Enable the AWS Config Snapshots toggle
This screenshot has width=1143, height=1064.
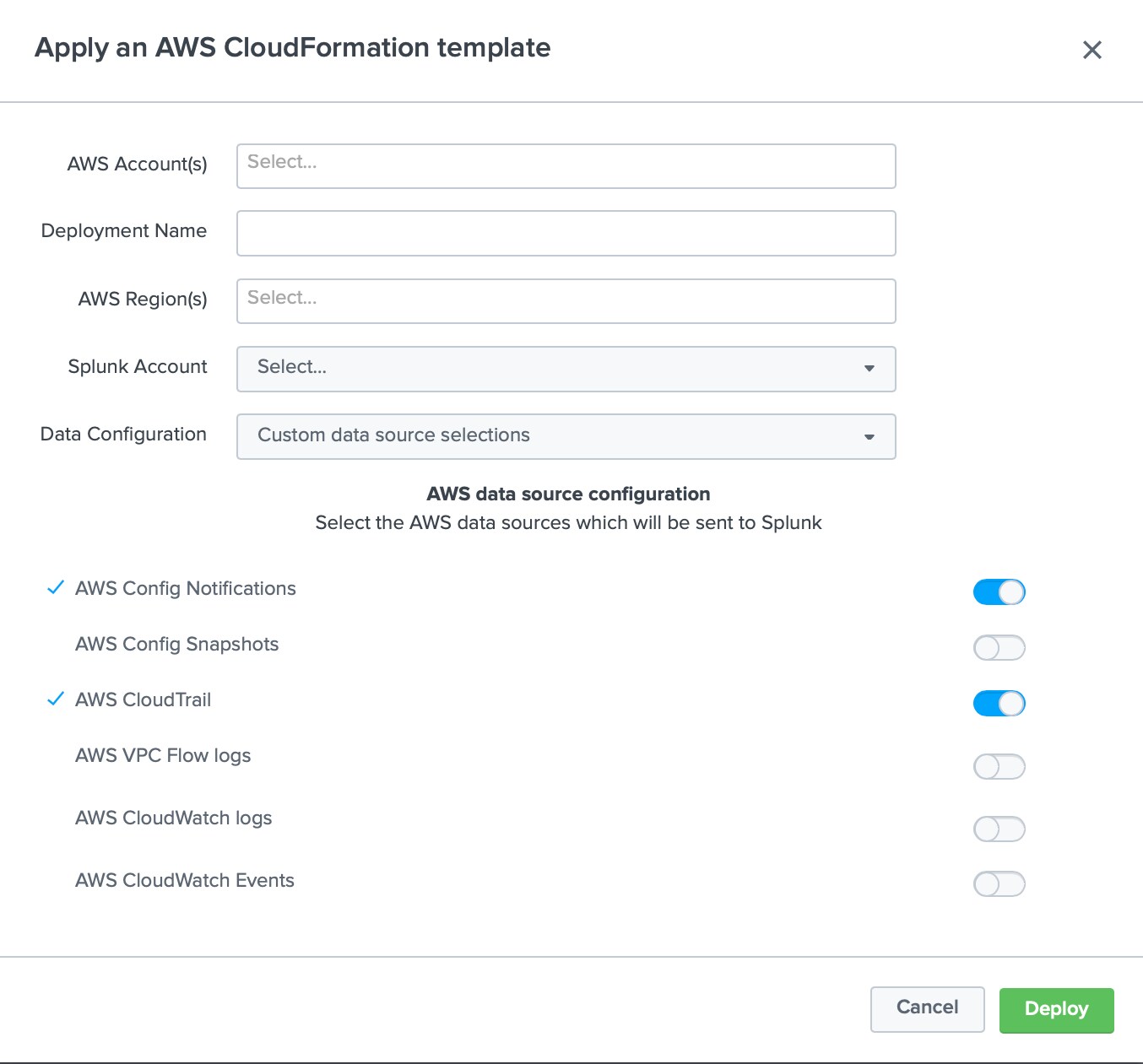pyautogui.click(x=999, y=647)
